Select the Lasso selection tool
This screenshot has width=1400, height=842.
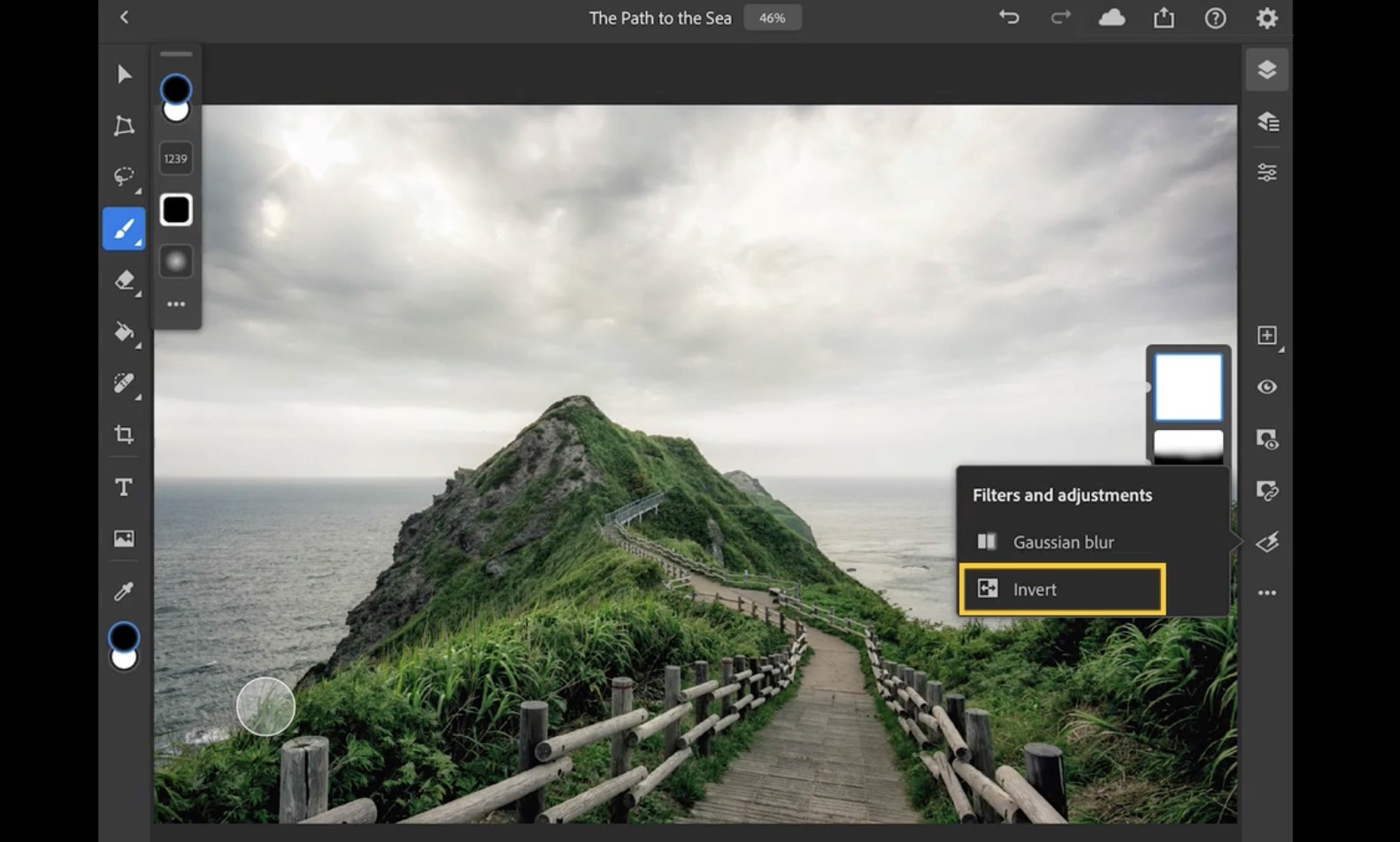124,176
